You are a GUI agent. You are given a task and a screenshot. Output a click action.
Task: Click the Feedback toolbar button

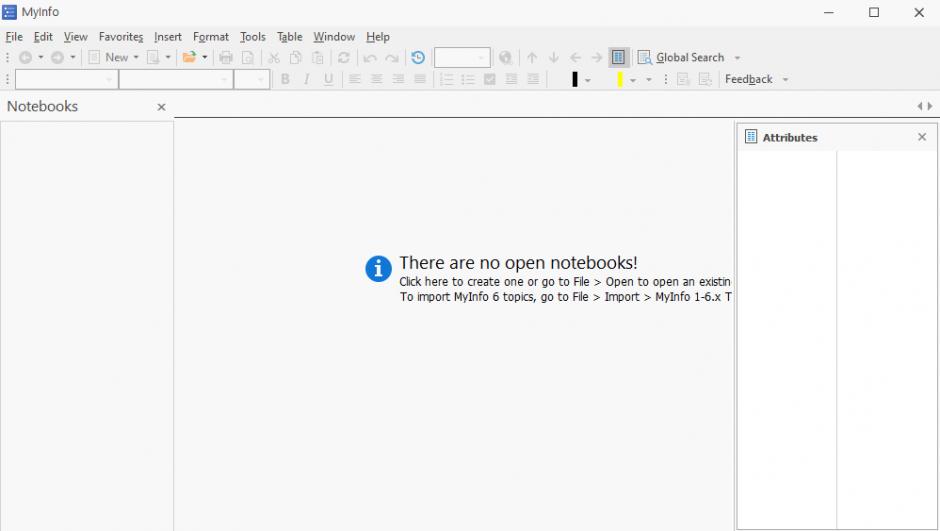748,79
